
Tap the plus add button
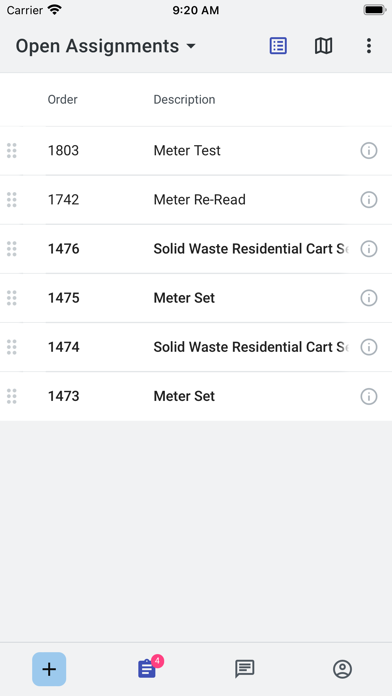click(49, 669)
